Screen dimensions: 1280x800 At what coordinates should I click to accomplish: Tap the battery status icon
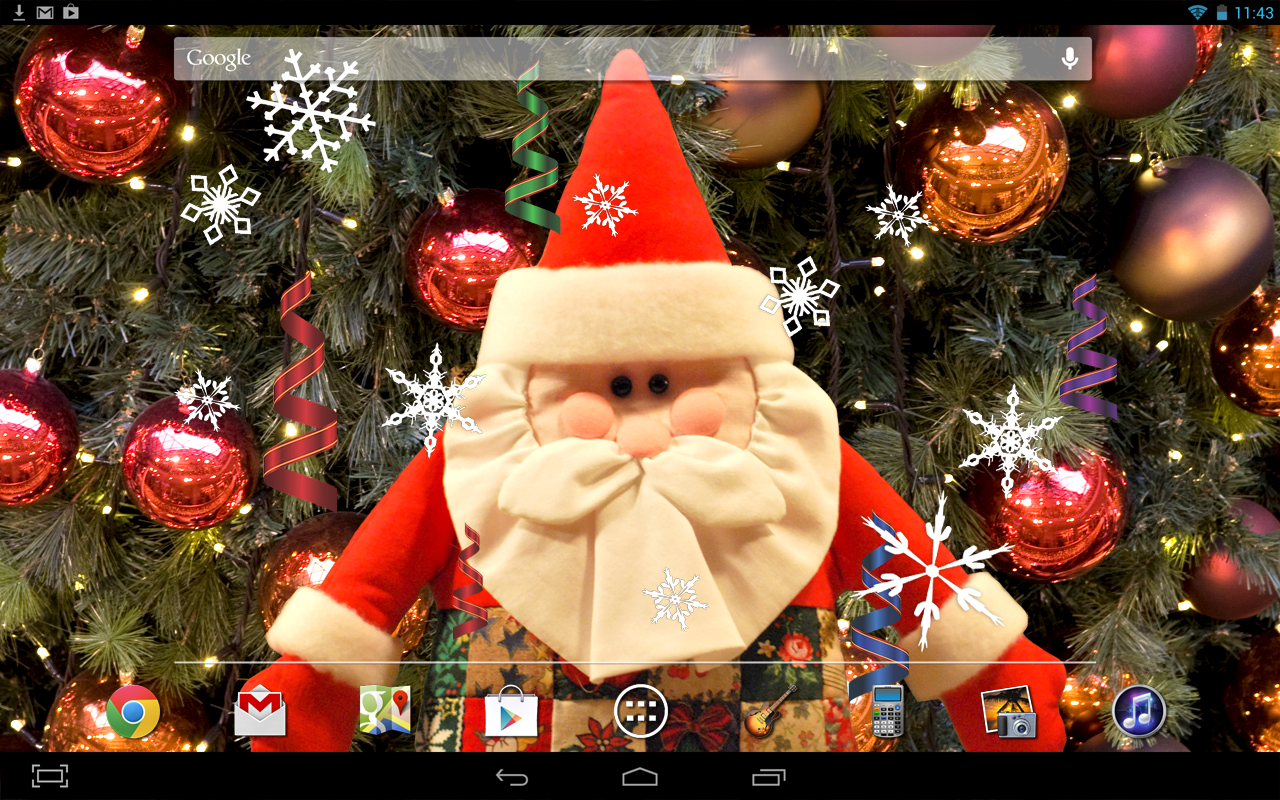(1221, 12)
